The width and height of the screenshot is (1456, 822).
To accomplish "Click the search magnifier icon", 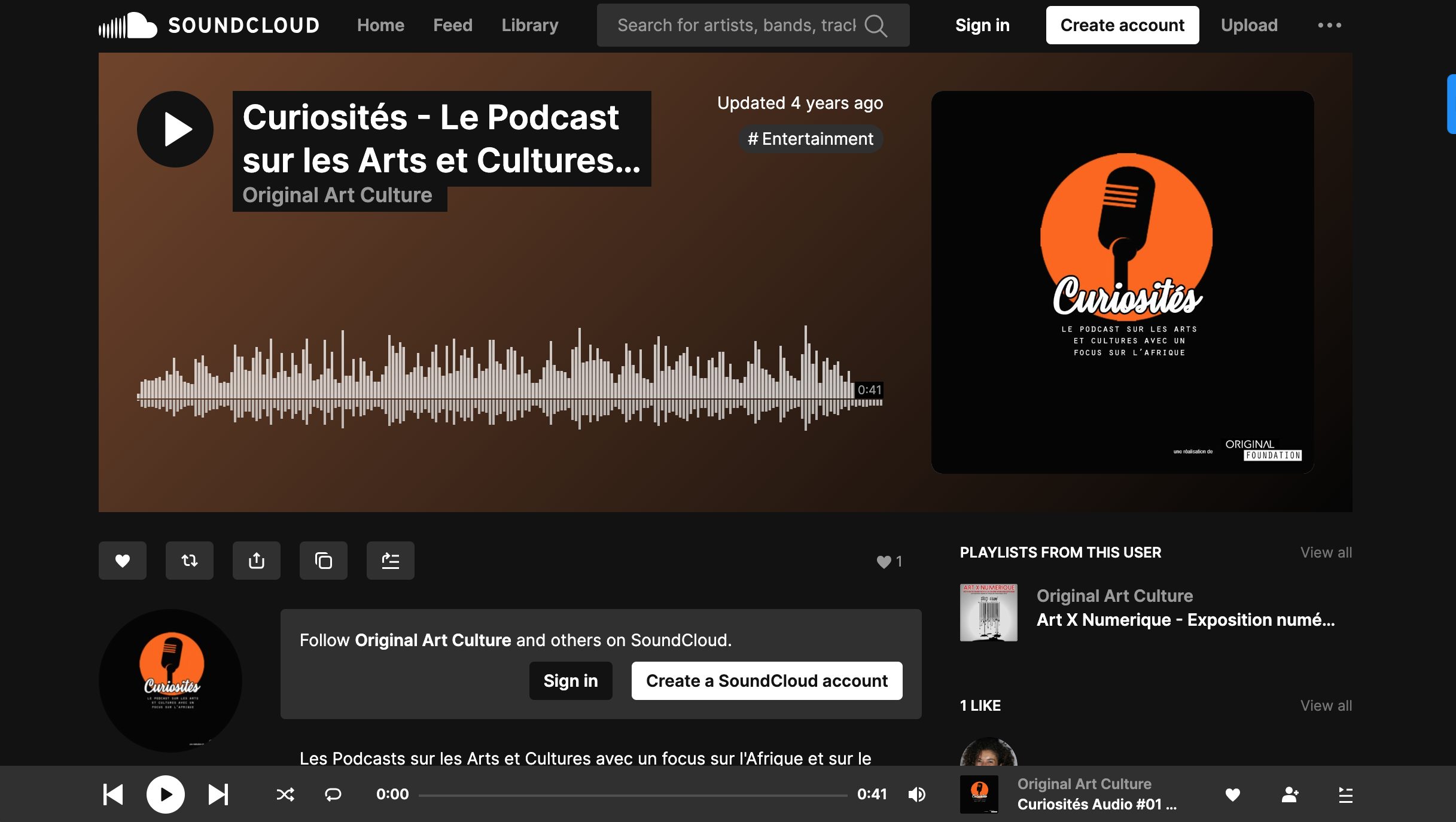I will pyautogui.click(x=876, y=25).
